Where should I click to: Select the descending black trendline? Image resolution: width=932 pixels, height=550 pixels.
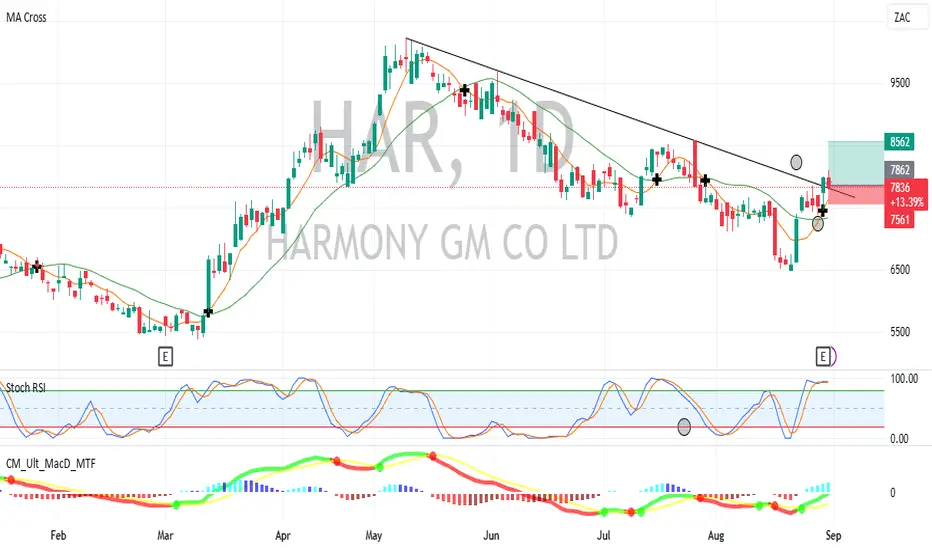[x=630, y=117]
